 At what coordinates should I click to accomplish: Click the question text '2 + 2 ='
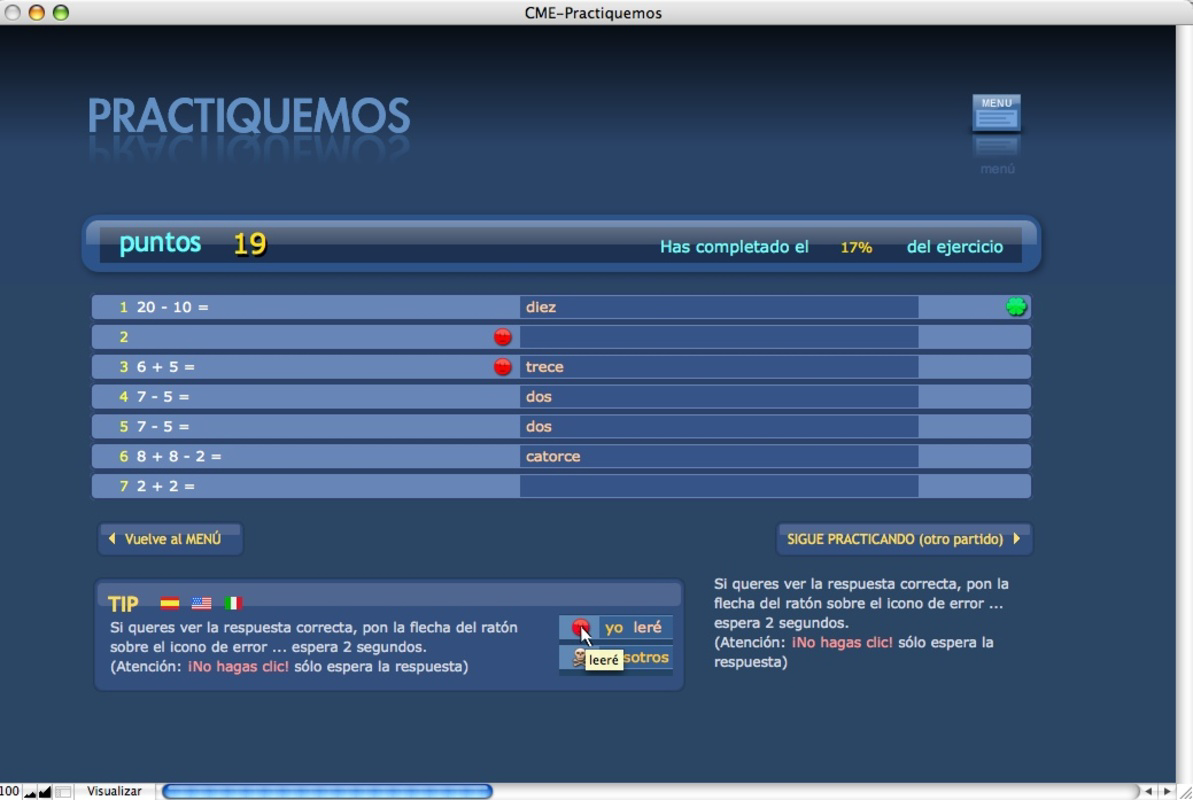[x=165, y=486]
